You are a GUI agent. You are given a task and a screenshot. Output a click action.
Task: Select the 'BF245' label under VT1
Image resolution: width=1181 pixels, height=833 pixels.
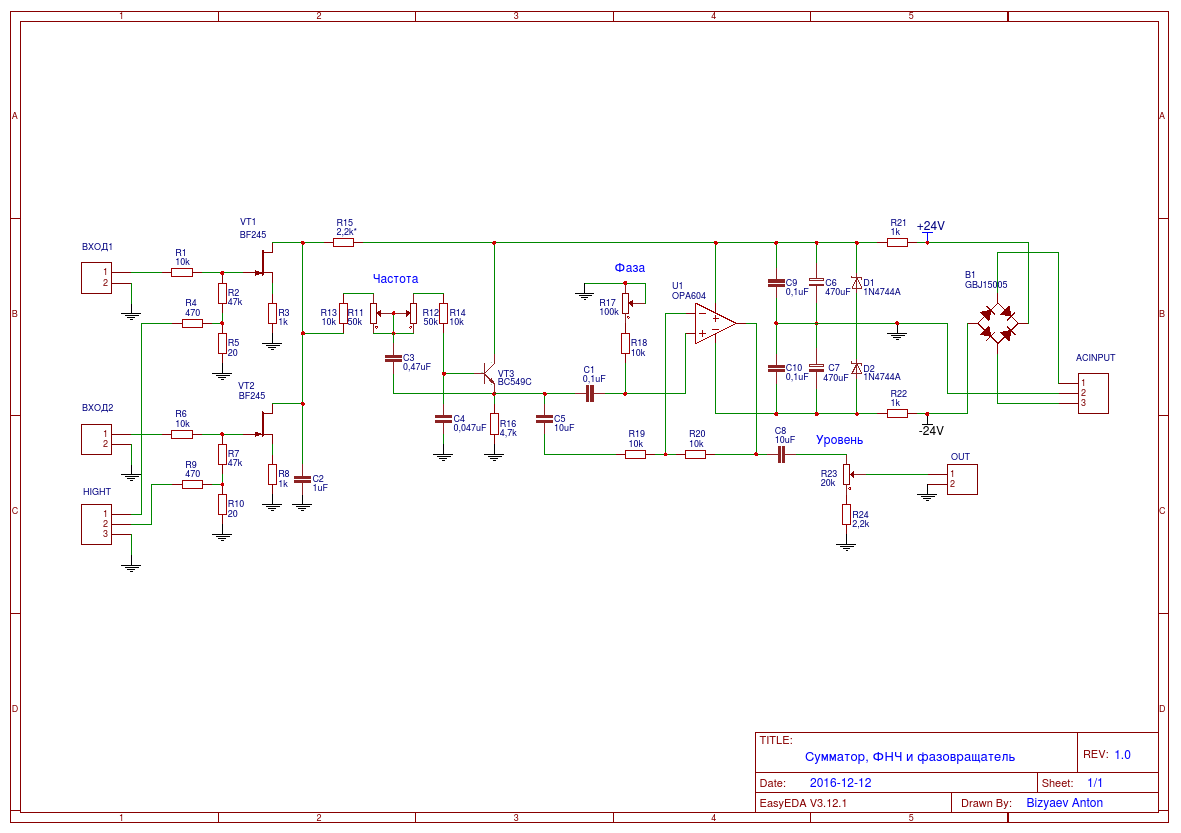pyautogui.click(x=253, y=235)
